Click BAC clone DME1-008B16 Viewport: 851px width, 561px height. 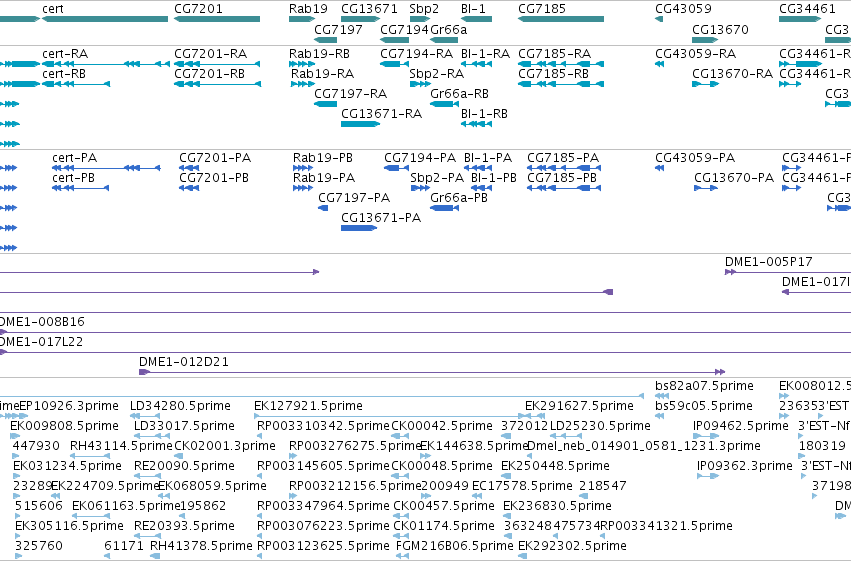coord(42,322)
